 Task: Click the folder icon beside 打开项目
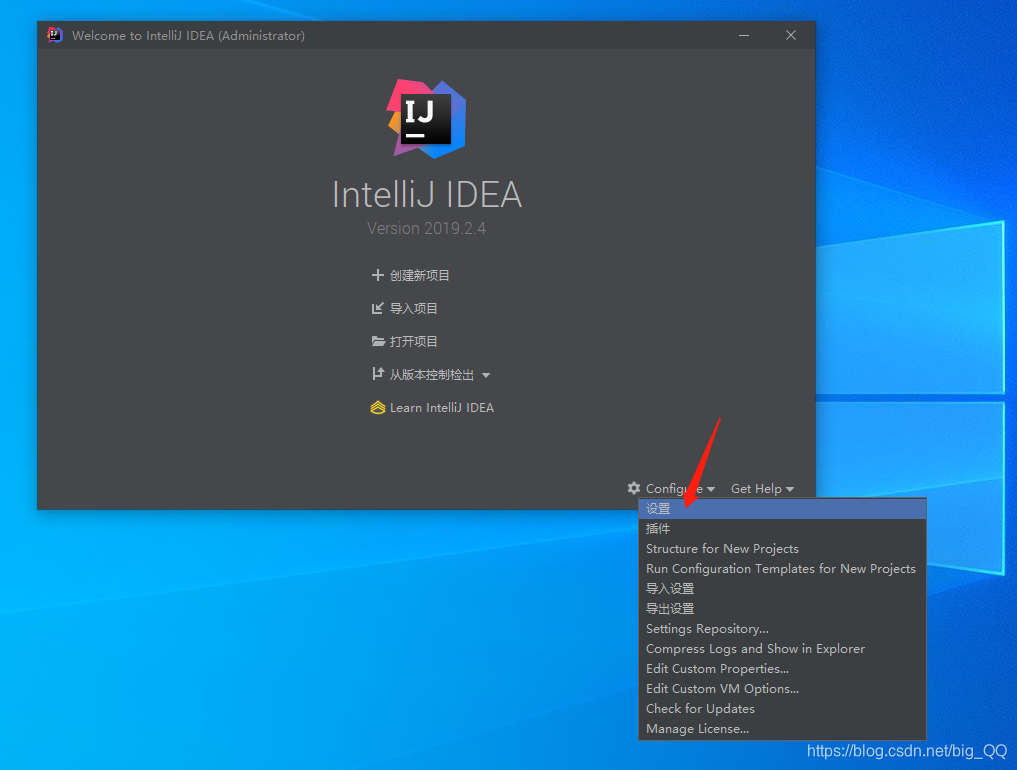pyautogui.click(x=378, y=341)
